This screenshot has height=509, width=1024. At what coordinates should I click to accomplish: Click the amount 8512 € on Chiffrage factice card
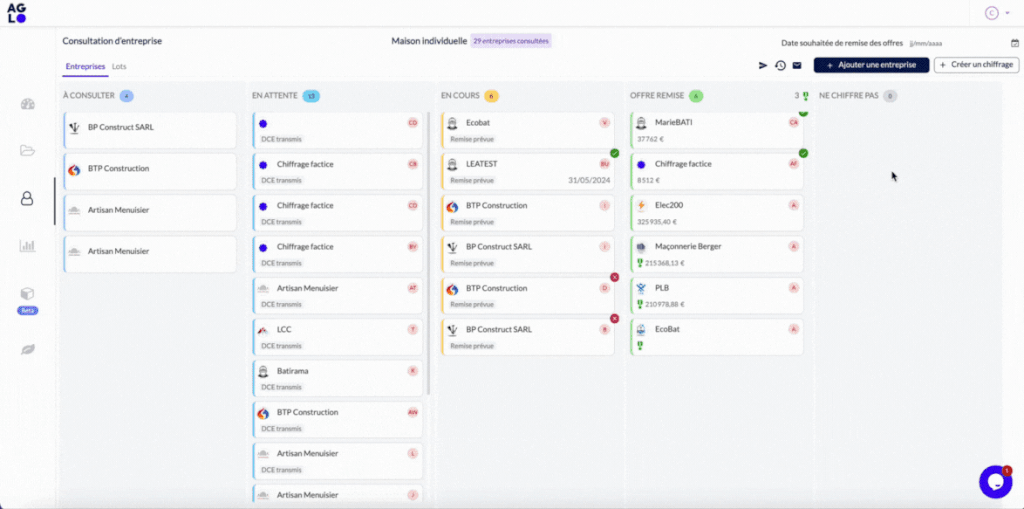tap(648, 180)
